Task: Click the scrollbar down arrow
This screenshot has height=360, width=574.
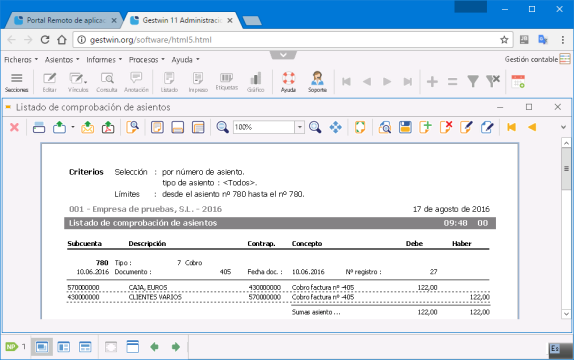Action: pyautogui.click(x=566, y=314)
